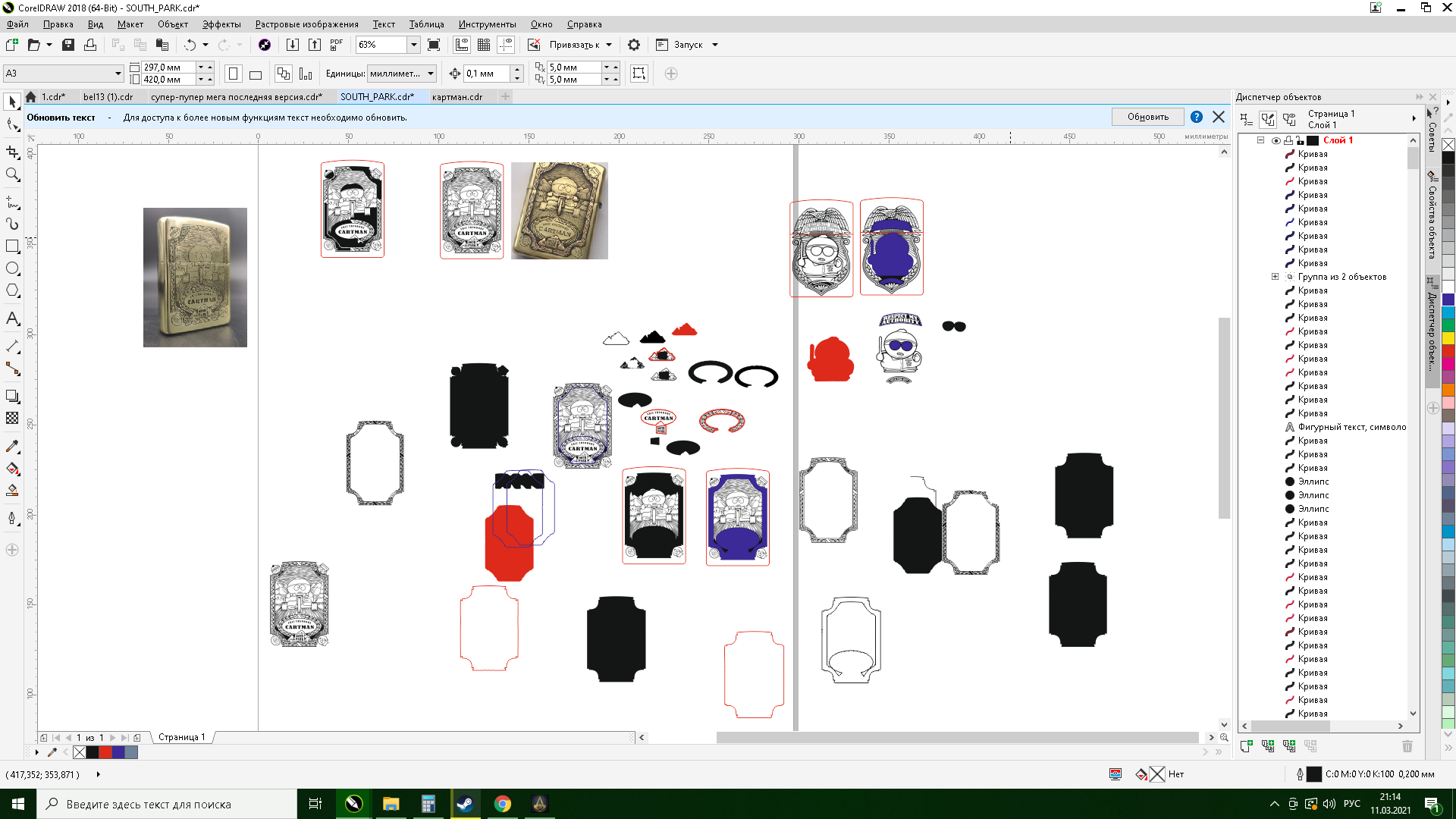Toggle lock icon of Слой 1
Image resolution: width=1456 pixels, height=819 pixels.
click(x=1300, y=140)
